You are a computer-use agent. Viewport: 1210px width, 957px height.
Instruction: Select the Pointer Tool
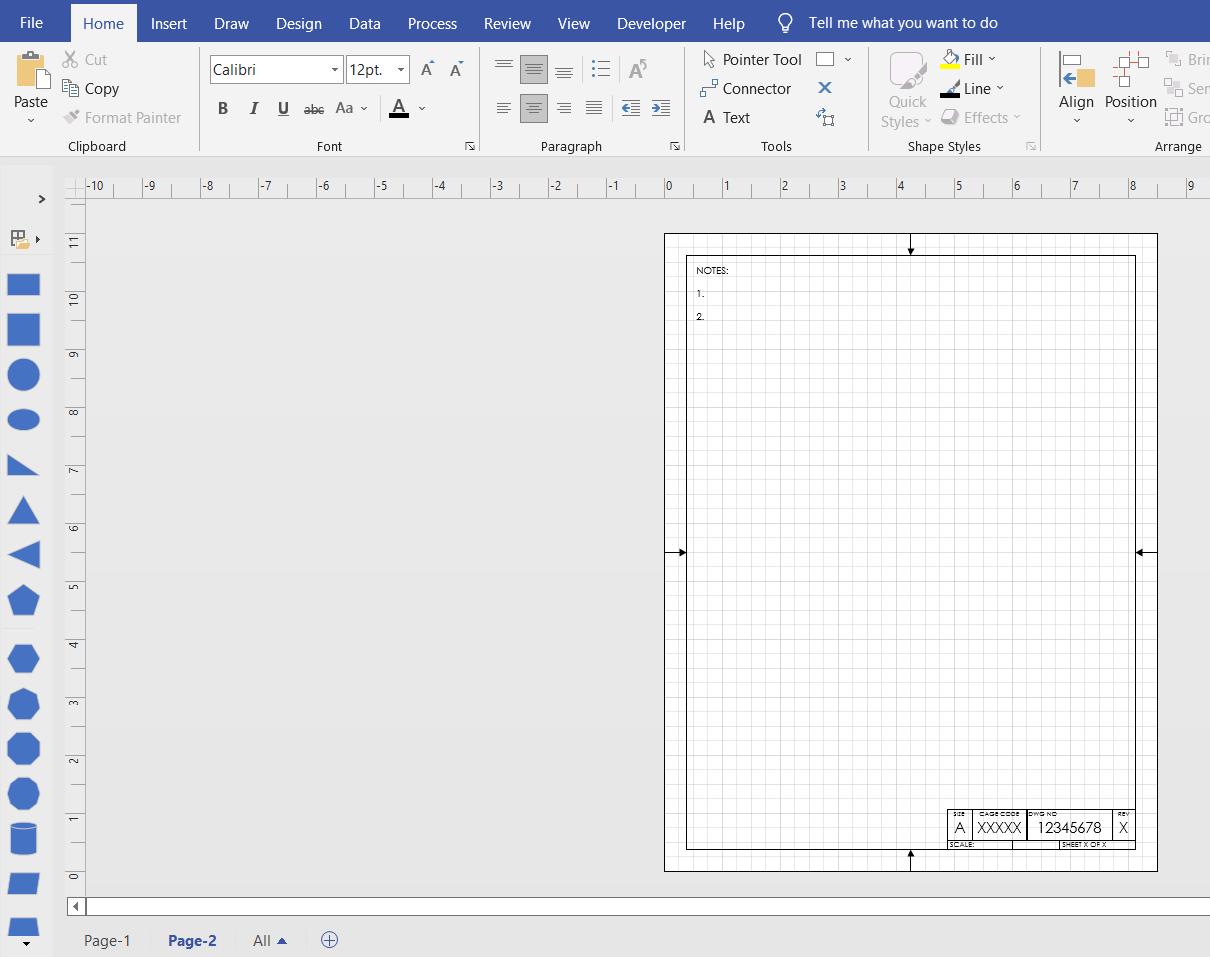(752, 59)
